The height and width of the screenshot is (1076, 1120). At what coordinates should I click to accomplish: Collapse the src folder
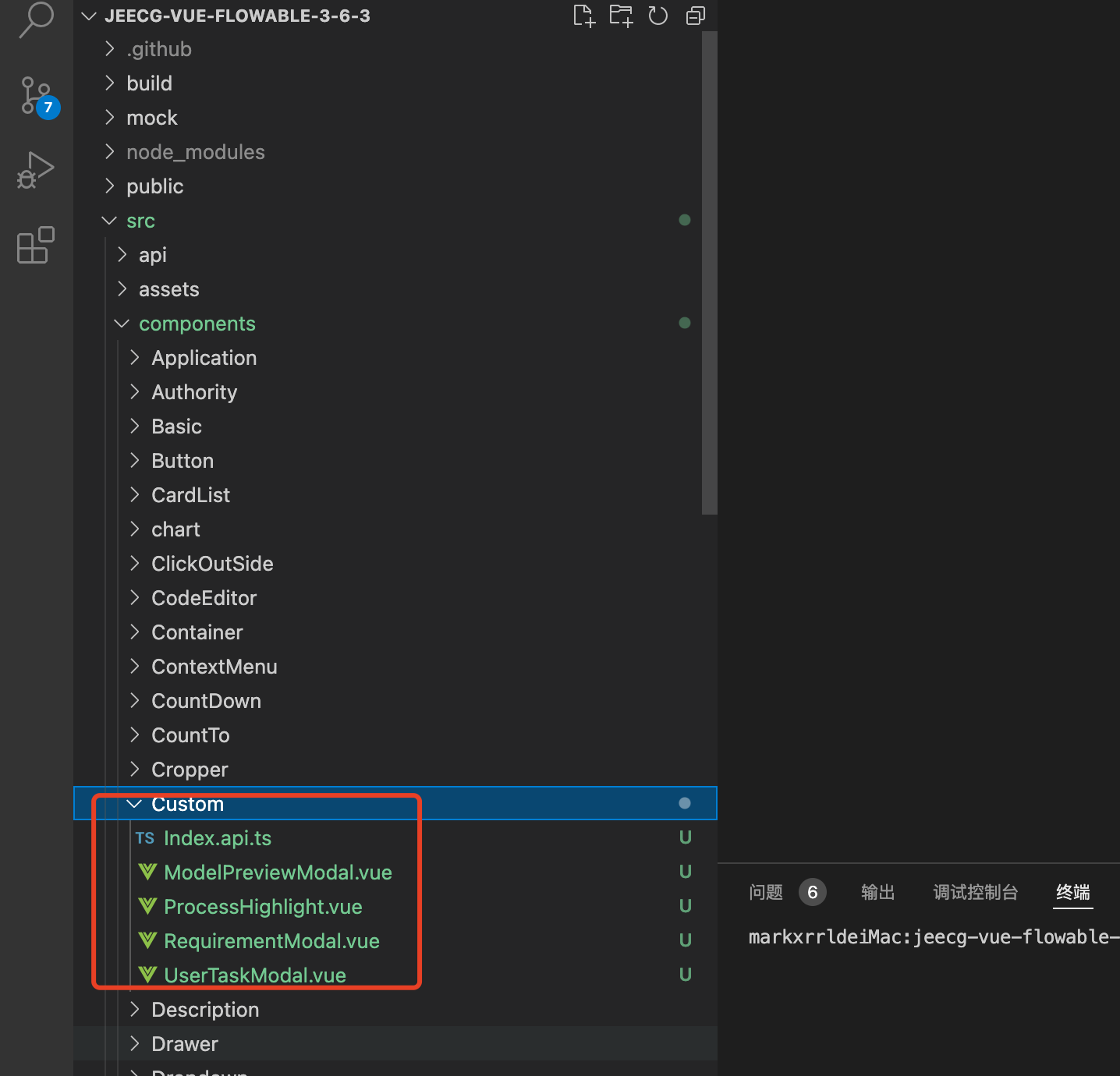(x=109, y=221)
